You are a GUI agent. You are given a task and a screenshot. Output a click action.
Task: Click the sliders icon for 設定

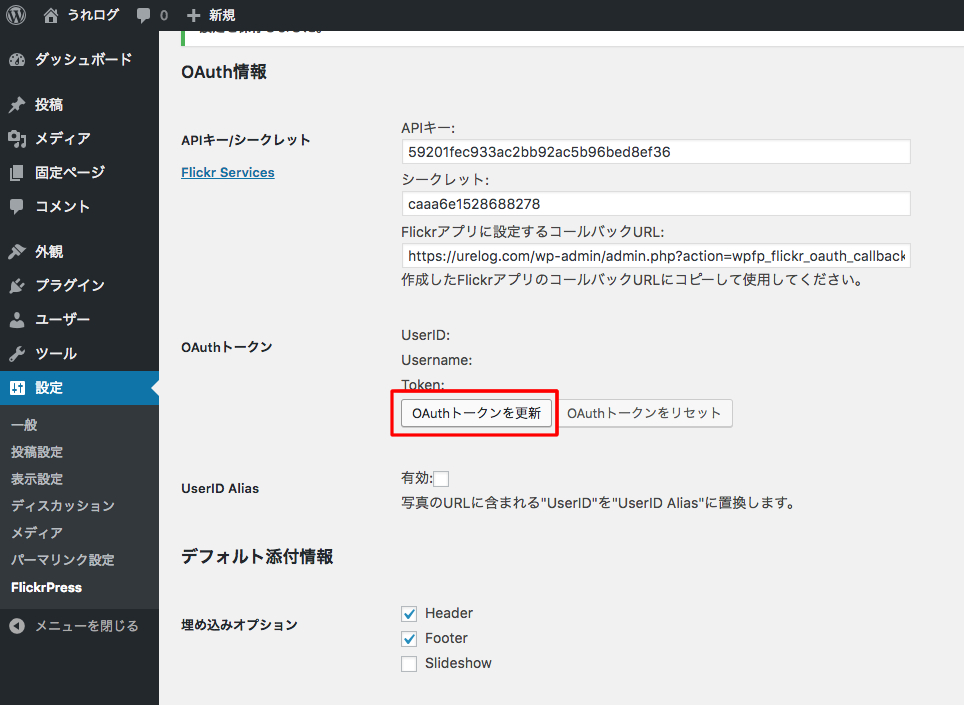tap(17, 388)
